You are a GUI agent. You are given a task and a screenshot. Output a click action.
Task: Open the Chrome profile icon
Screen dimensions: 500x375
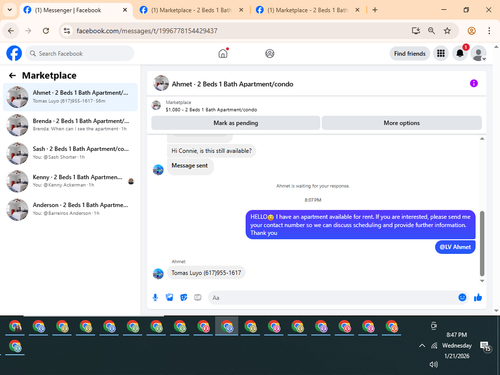(471, 31)
